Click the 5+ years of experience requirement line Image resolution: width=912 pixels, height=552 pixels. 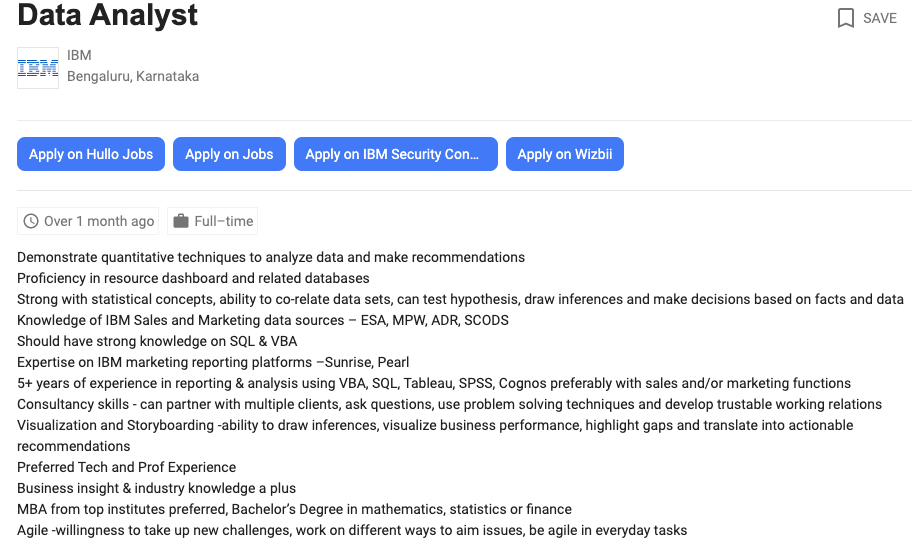pyautogui.click(x=434, y=383)
